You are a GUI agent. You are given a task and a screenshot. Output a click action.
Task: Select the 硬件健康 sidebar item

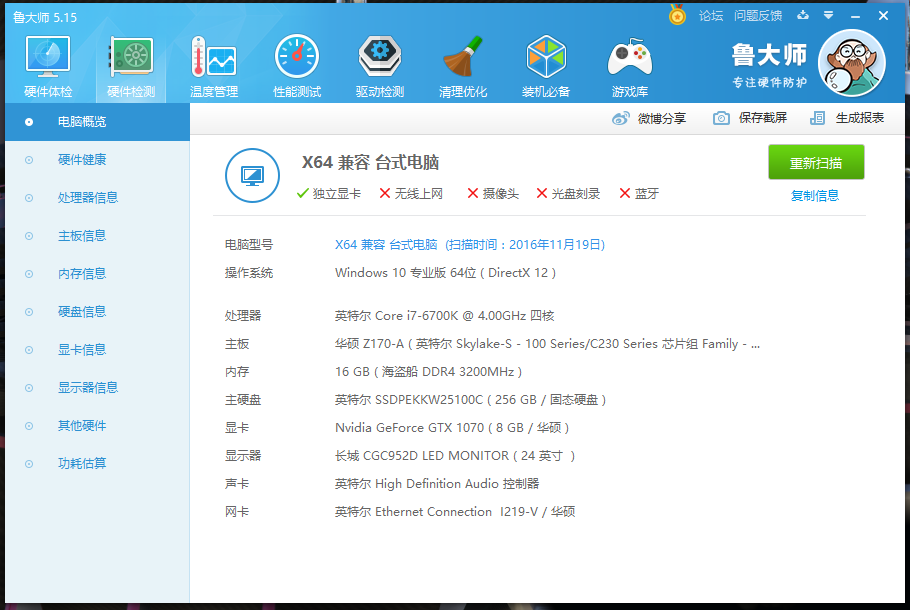[98, 160]
